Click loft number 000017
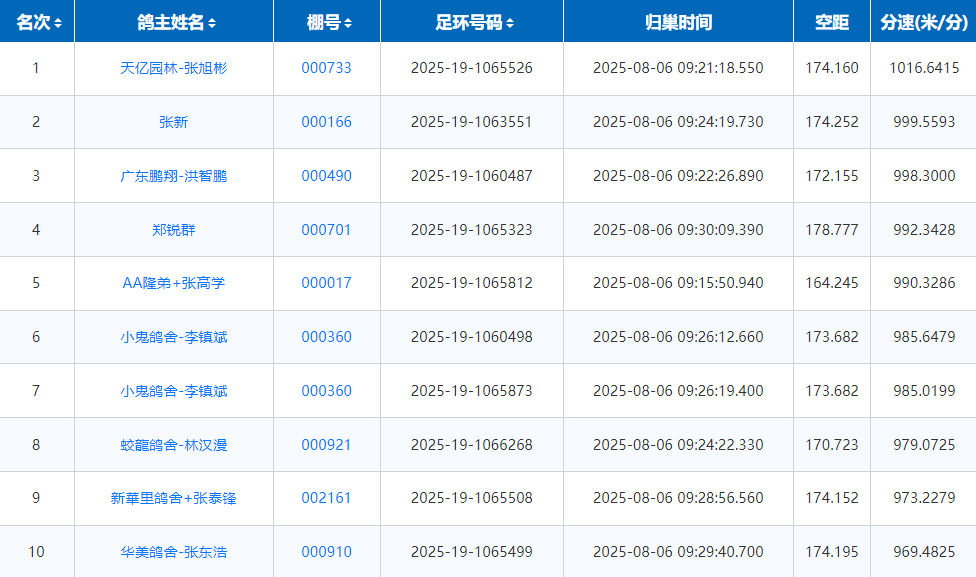This screenshot has width=976, height=577. 326,283
